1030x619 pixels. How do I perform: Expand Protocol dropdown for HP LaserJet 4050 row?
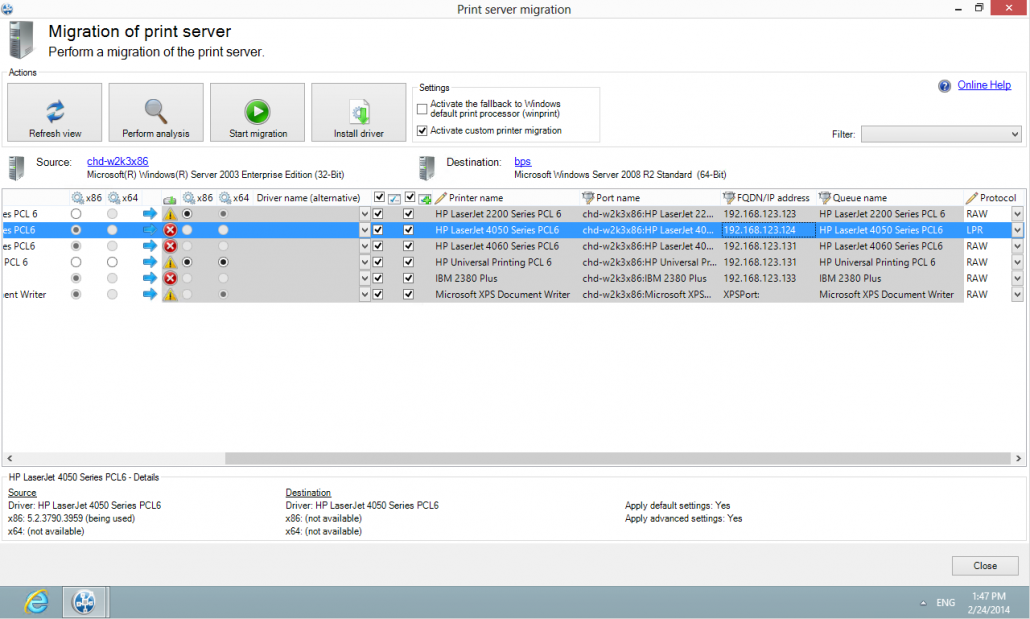[1017, 230]
